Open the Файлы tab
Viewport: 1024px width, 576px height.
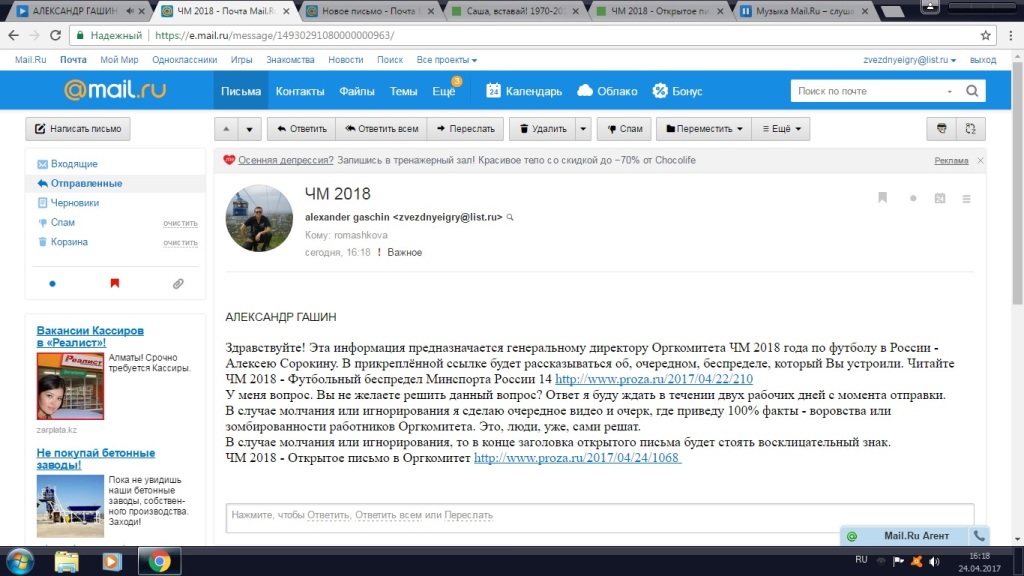[357, 91]
